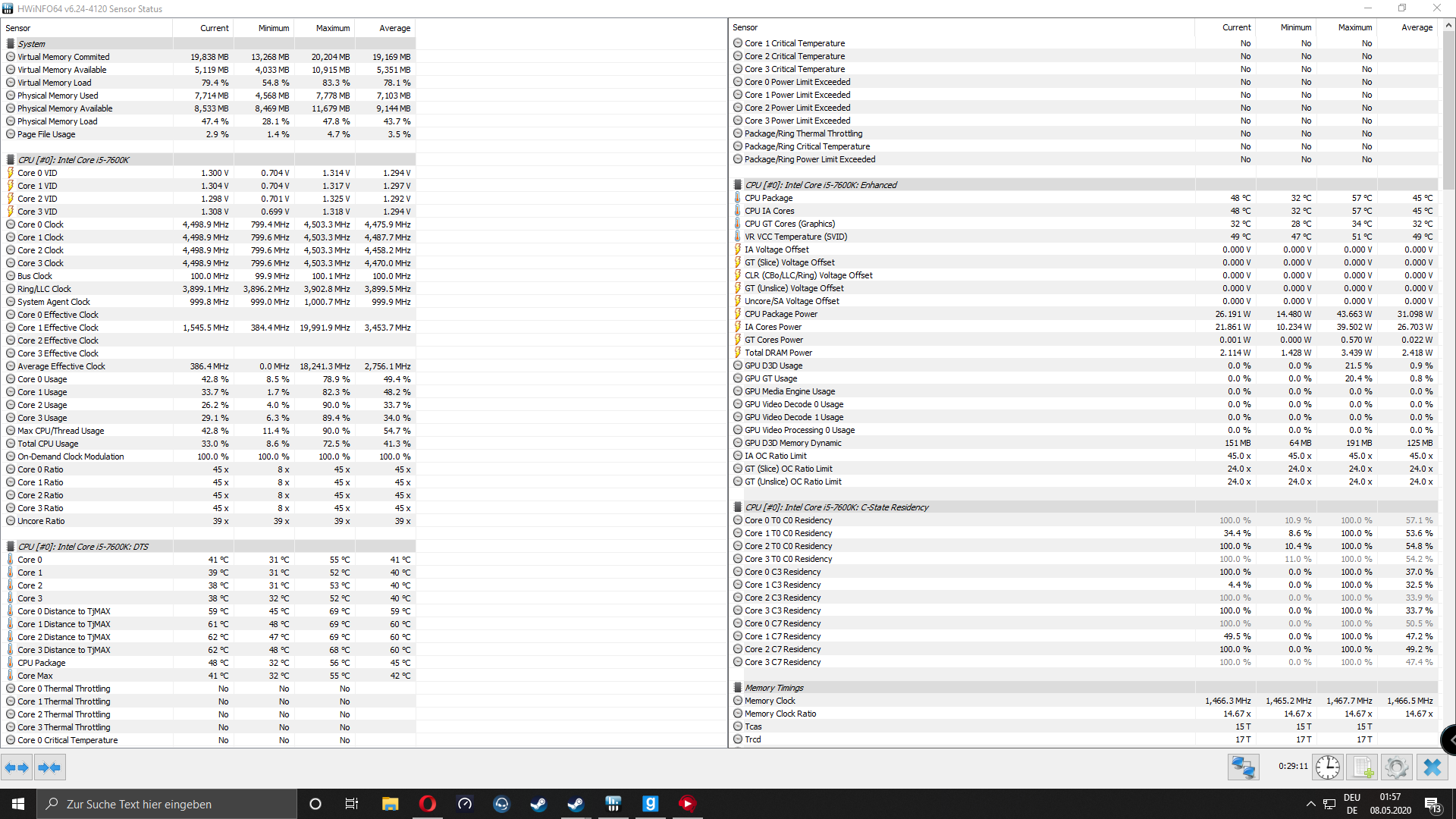Click the HWiNFO icon in taskbar
This screenshot has height=819, width=1456.
click(613, 804)
